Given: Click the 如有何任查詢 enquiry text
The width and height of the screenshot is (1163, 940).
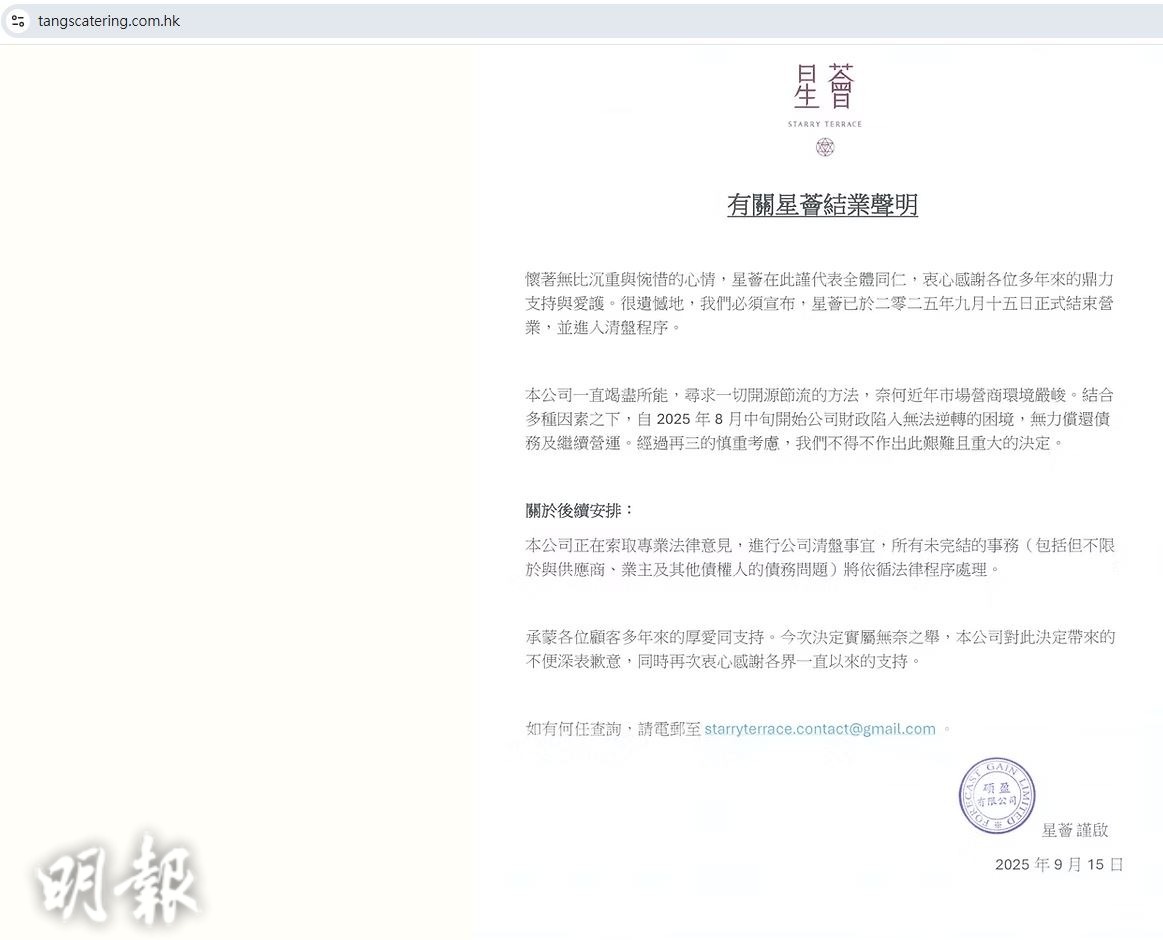Looking at the screenshot, I should pos(613,729).
